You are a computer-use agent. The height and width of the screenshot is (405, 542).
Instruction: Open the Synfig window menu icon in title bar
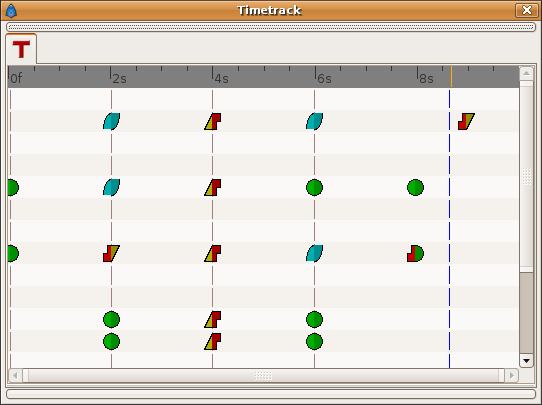point(11,10)
